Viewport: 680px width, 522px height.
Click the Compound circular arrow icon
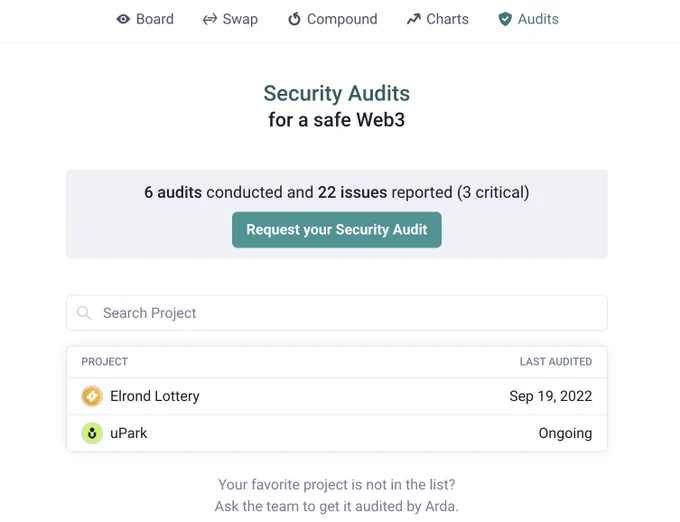coord(294,19)
